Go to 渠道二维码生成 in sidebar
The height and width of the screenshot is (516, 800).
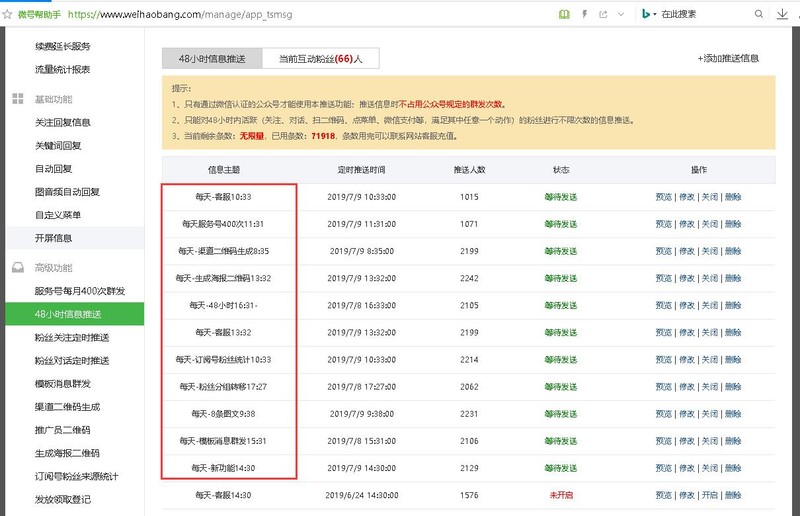[x=67, y=407]
